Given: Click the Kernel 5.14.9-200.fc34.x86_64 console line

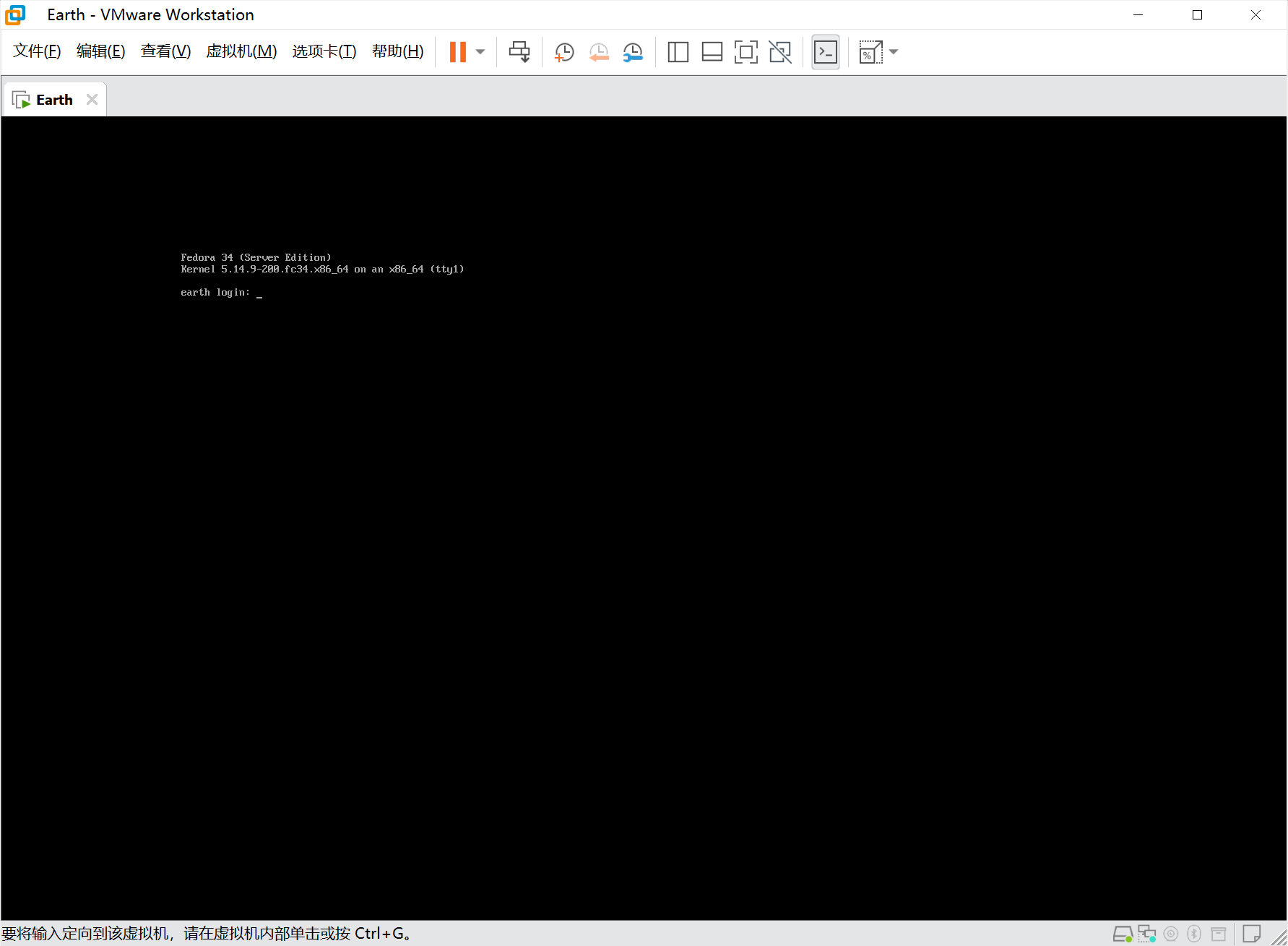Looking at the screenshot, I should 322,269.
